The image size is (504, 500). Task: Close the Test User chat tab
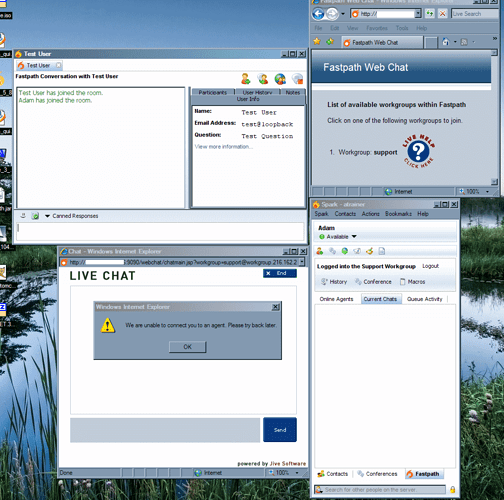click(x=58, y=65)
